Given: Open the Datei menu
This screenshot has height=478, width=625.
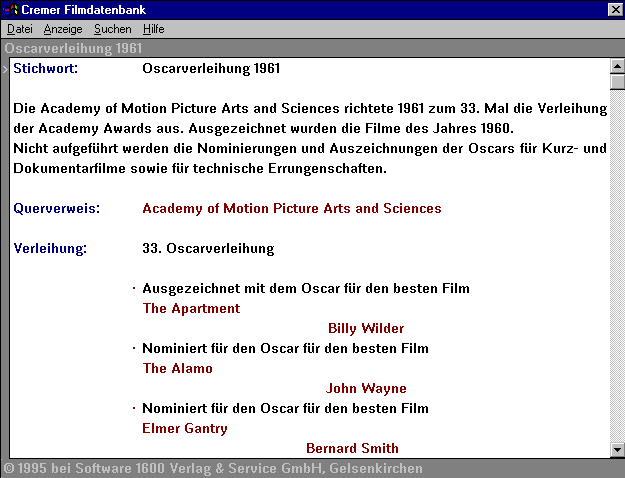Looking at the screenshot, I should click(x=20, y=29).
